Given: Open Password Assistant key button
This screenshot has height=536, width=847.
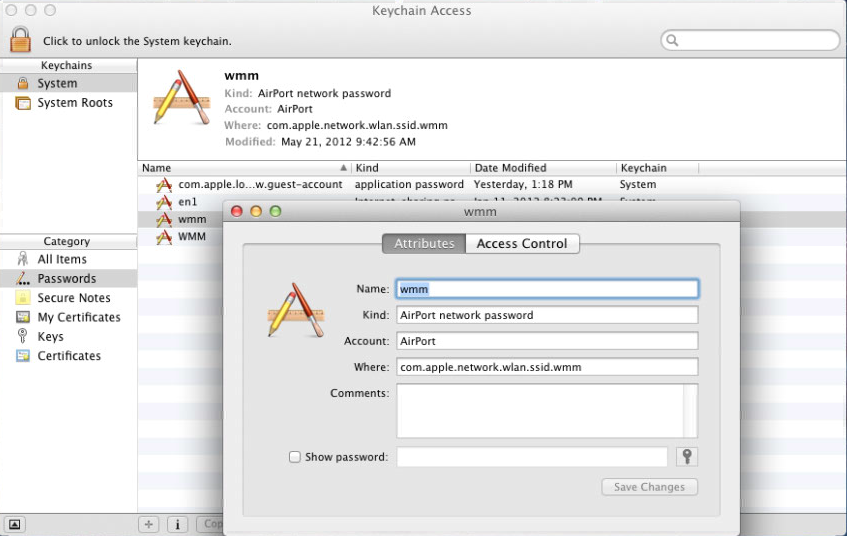Looking at the screenshot, I should [x=687, y=457].
